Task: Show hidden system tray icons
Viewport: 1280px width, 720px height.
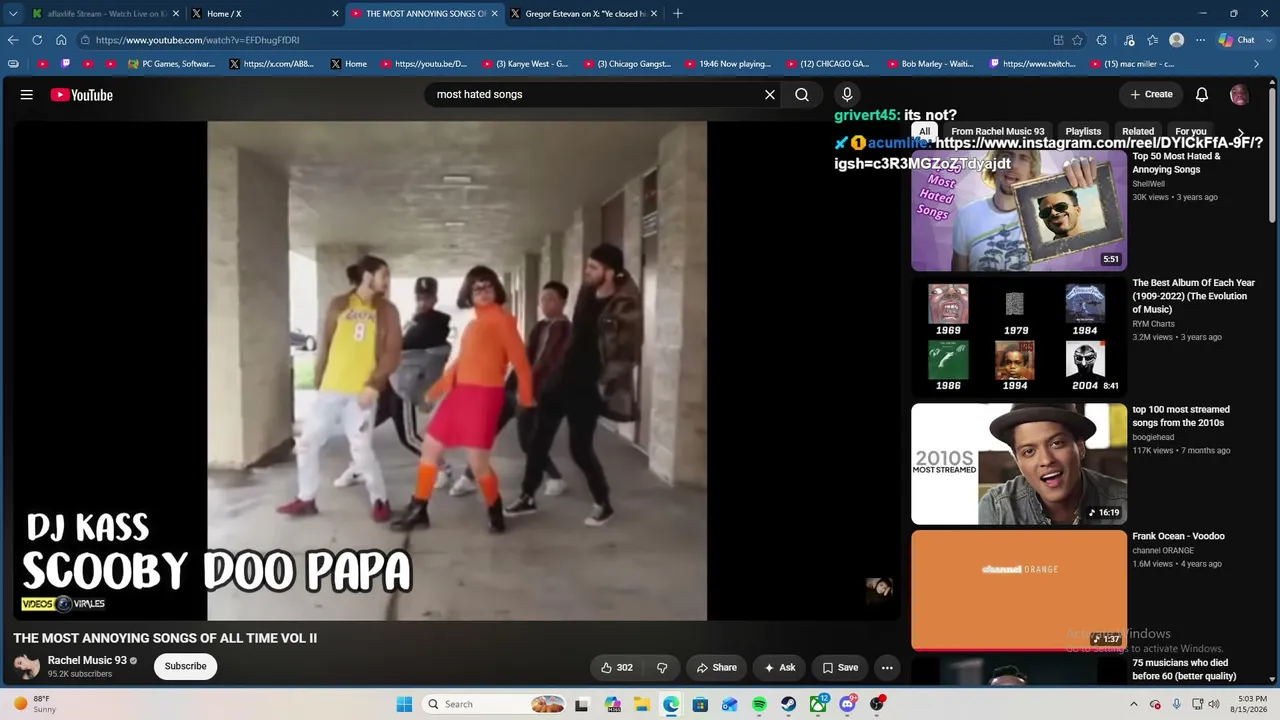Action: tap(1133, 705)
